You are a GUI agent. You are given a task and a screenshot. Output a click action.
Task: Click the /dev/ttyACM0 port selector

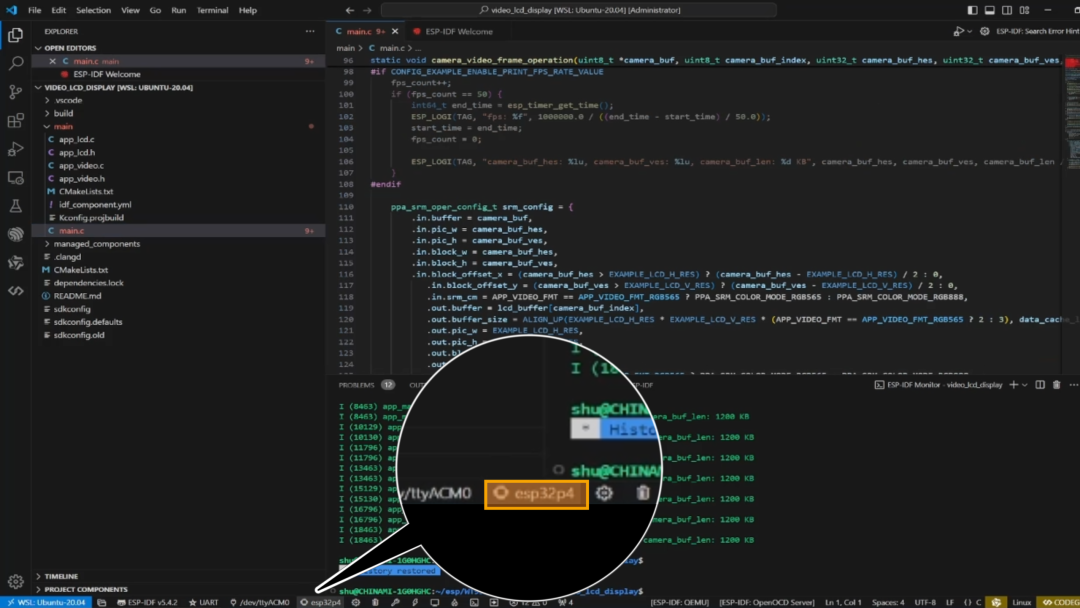tap(260, 602)
